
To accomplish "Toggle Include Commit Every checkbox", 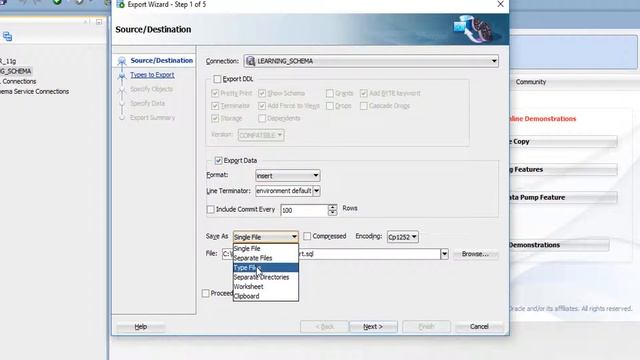I will coord(211,209).
